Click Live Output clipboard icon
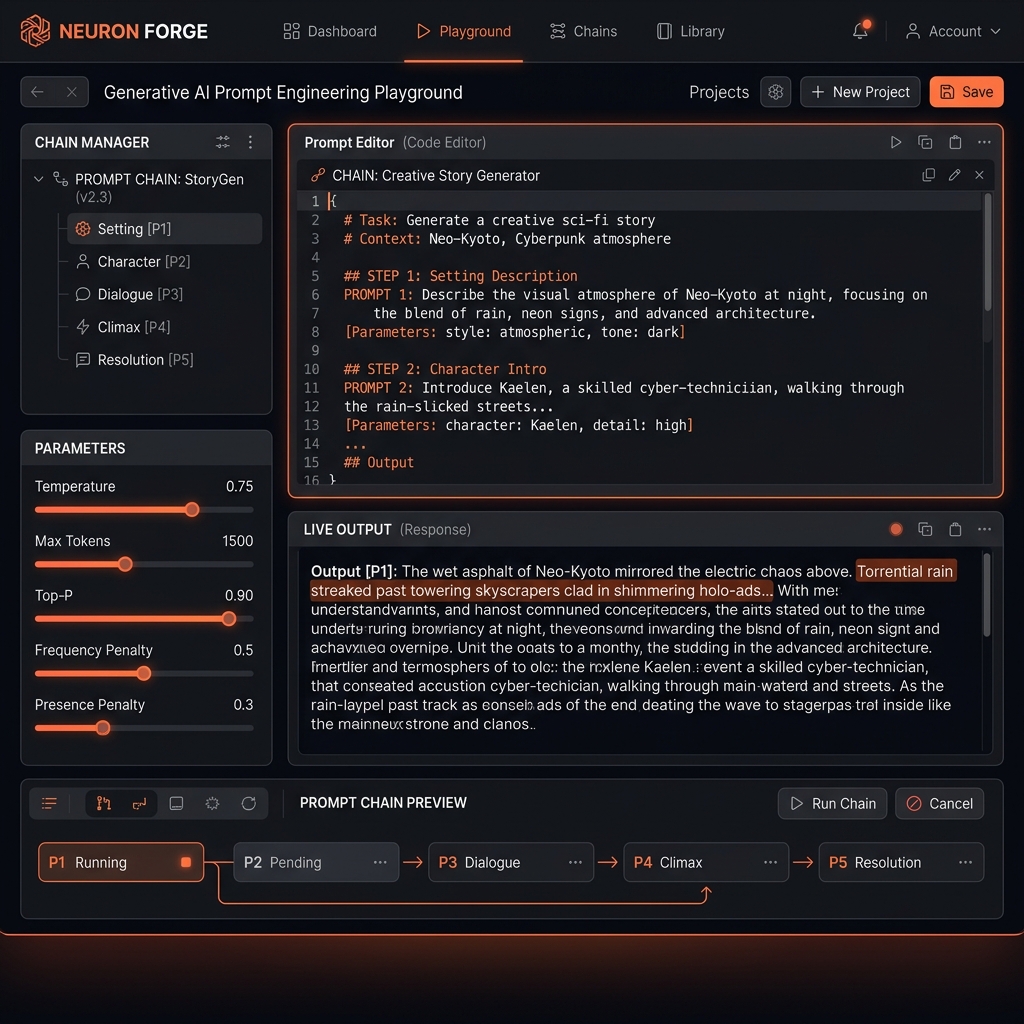Screen dimensions: 1024x1024 click(955, 529)
